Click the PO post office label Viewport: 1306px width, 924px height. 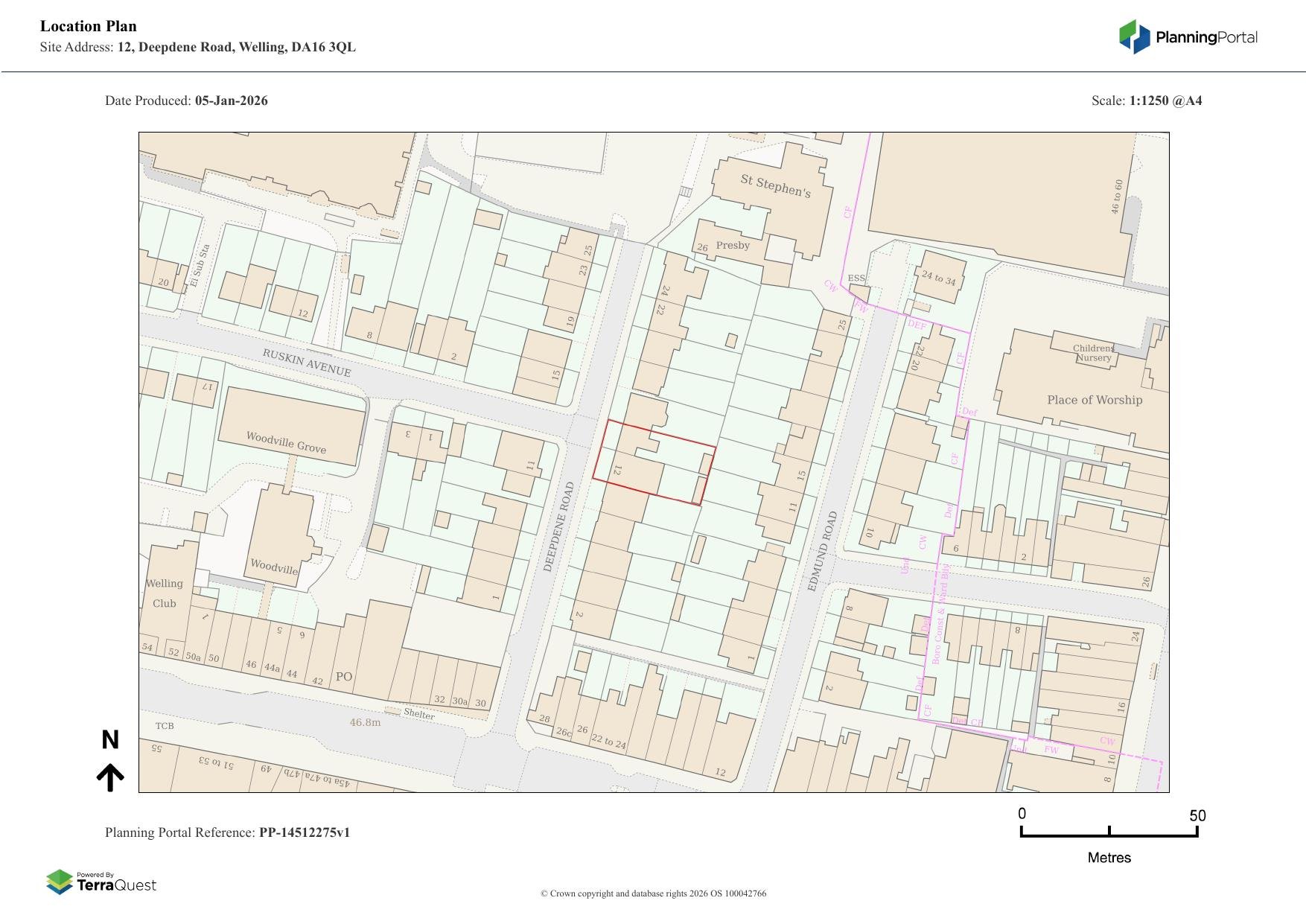click(x=343, y=677)
